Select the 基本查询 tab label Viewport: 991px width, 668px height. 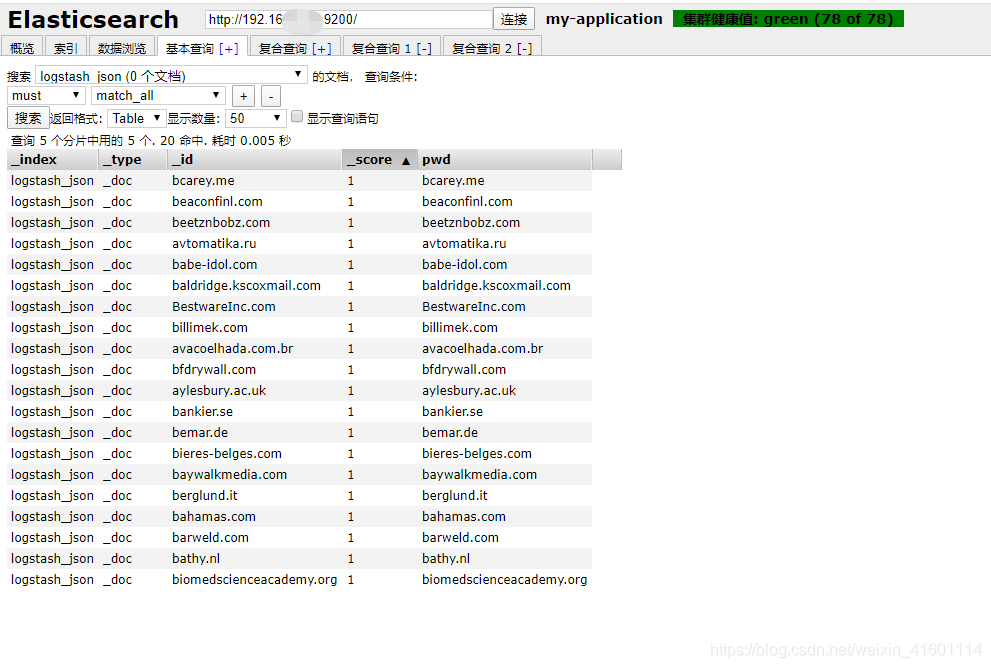point(190,49)
